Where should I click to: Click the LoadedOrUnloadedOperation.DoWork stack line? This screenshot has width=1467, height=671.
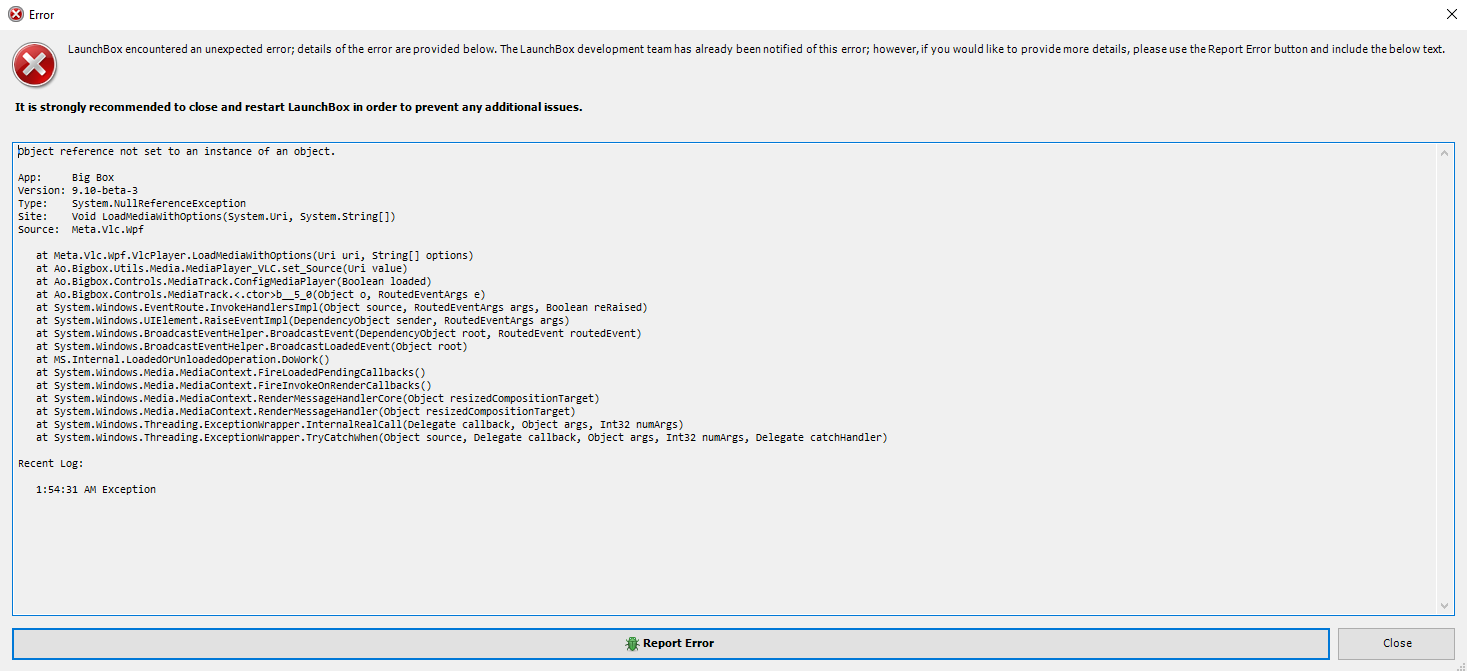coord(183,359)
